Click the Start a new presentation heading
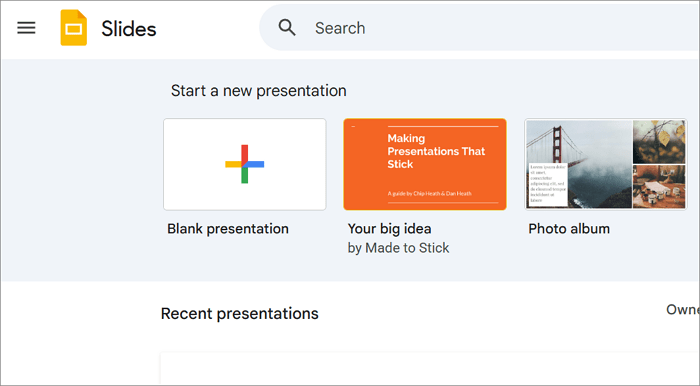 point(258,91)
